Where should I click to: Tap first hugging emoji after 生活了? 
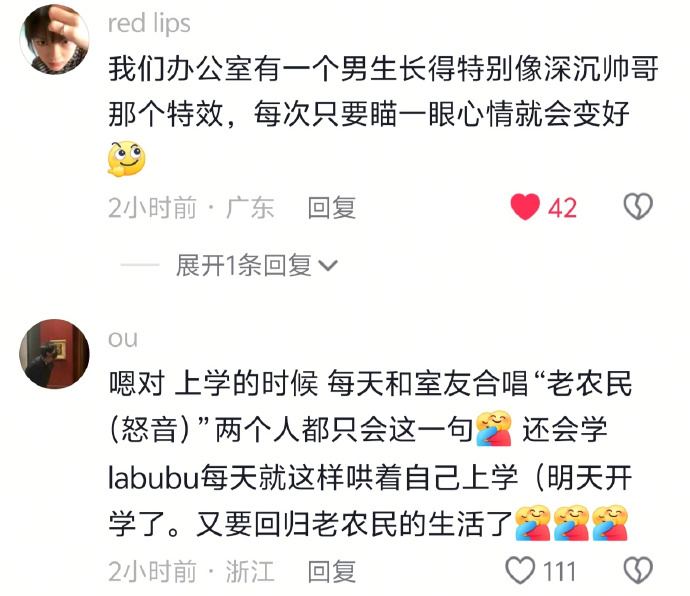pos(533,523)
